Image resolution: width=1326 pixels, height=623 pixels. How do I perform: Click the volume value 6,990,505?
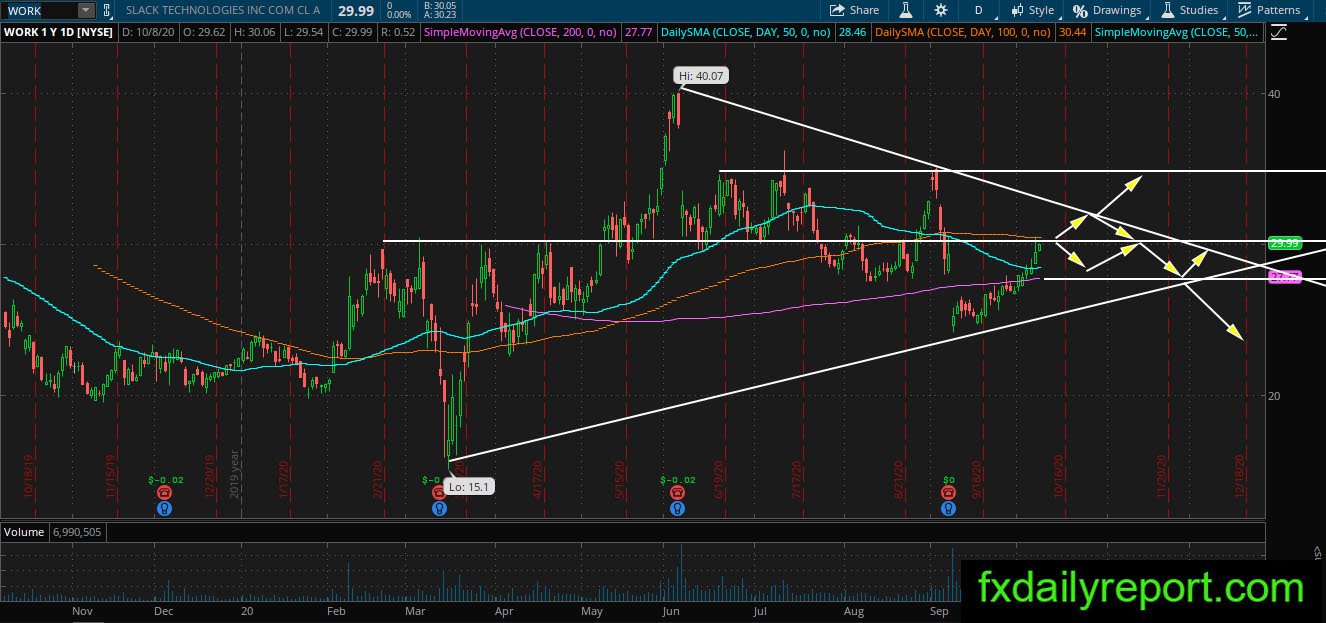click(x=77, y=532)
